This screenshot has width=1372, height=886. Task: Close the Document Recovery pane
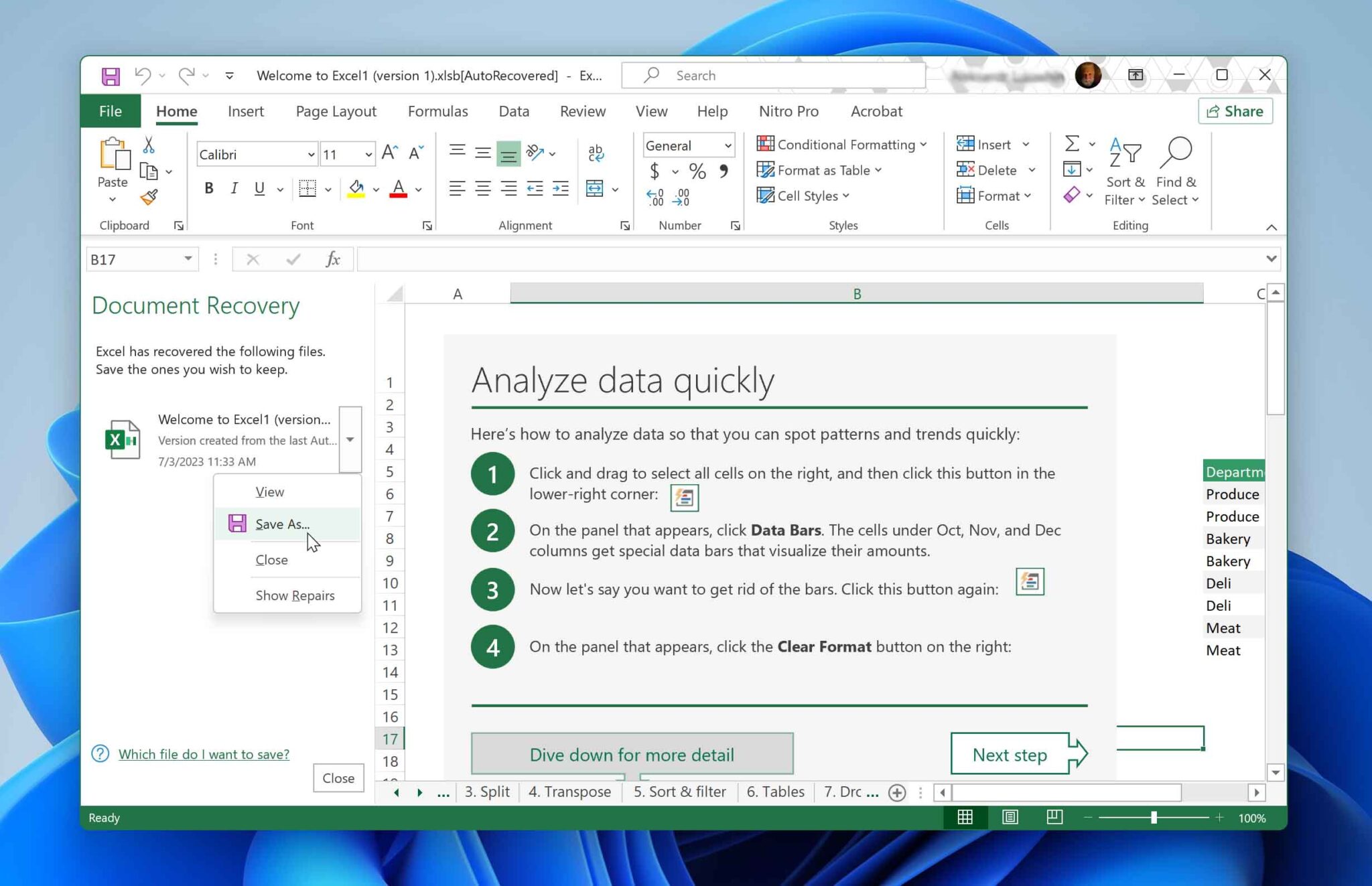[x=338, y=778]
